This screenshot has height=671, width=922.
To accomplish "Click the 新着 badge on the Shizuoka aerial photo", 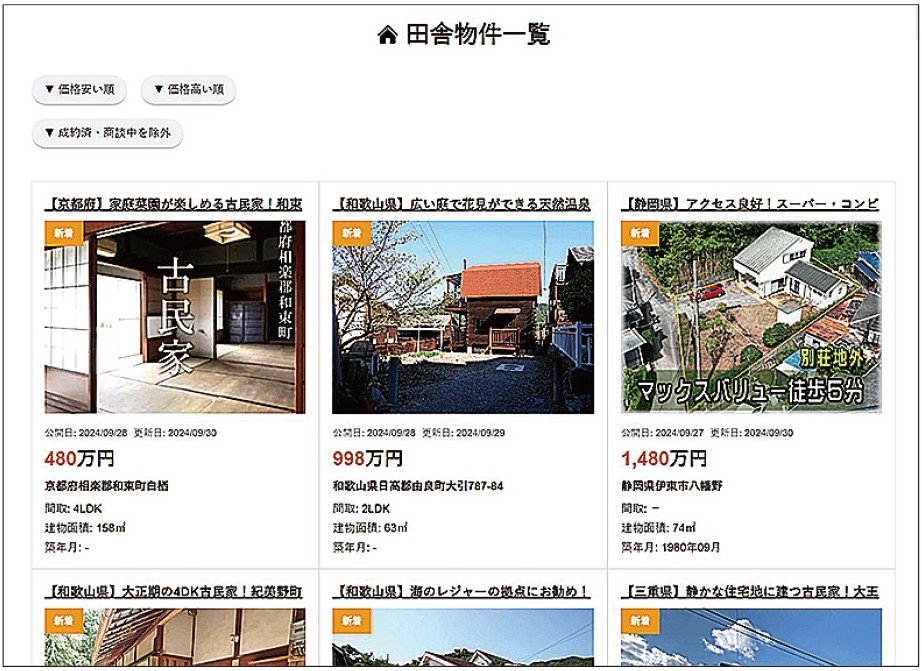I will 636,233.
